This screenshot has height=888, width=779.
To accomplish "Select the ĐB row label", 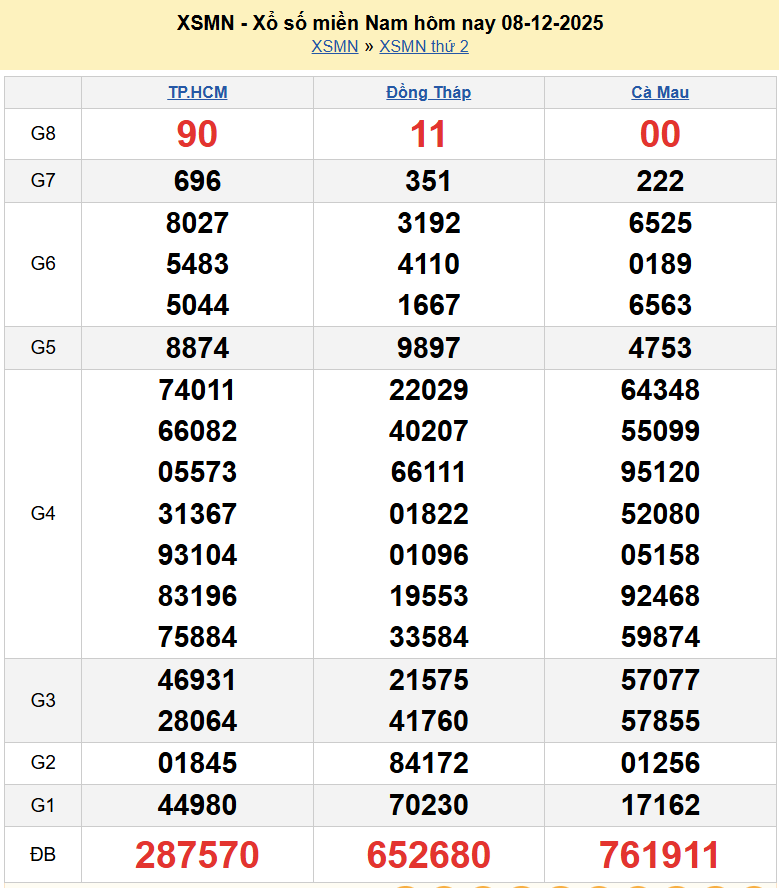I will [43, 855].
